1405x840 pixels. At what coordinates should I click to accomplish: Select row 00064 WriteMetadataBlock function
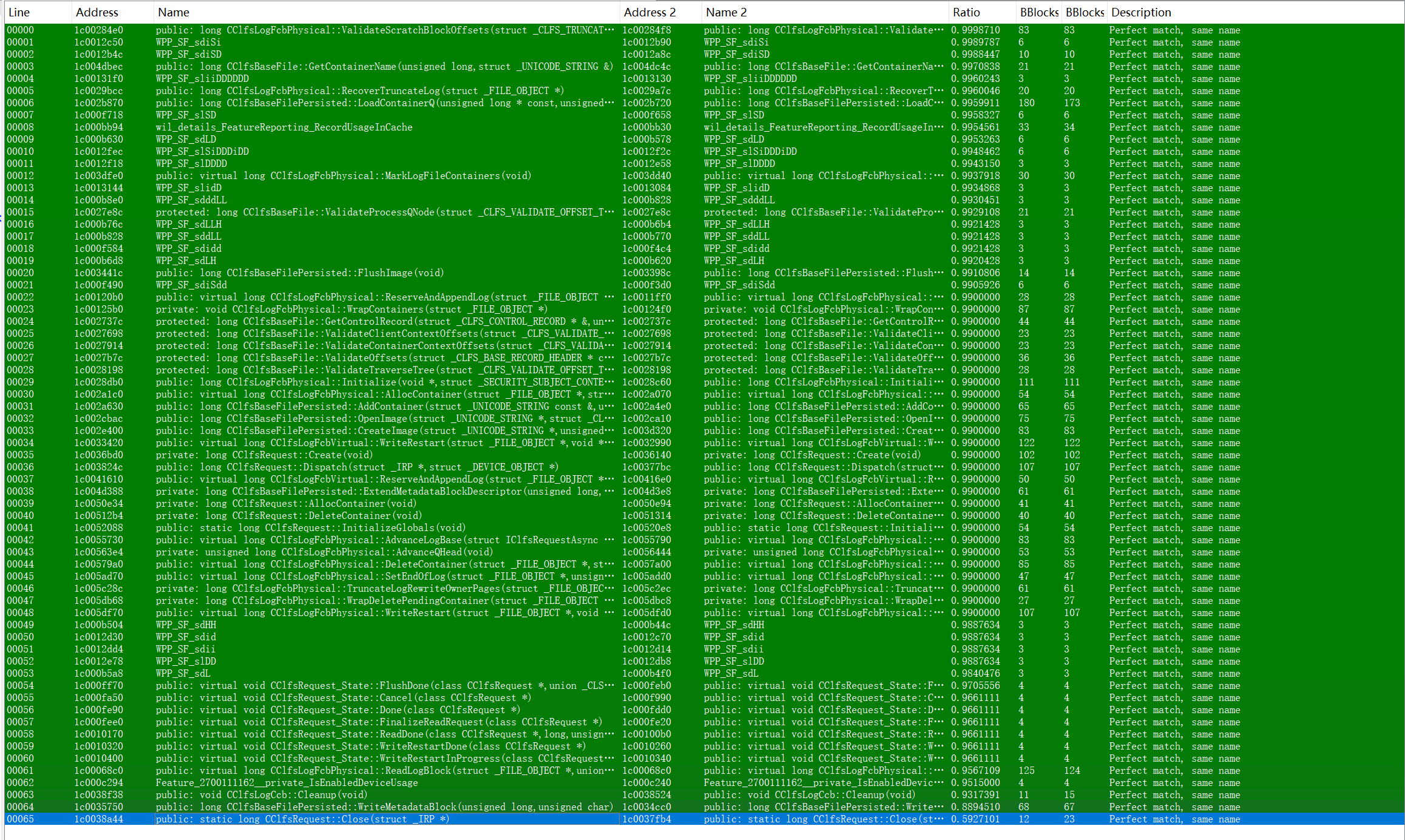tap(382, 807)
